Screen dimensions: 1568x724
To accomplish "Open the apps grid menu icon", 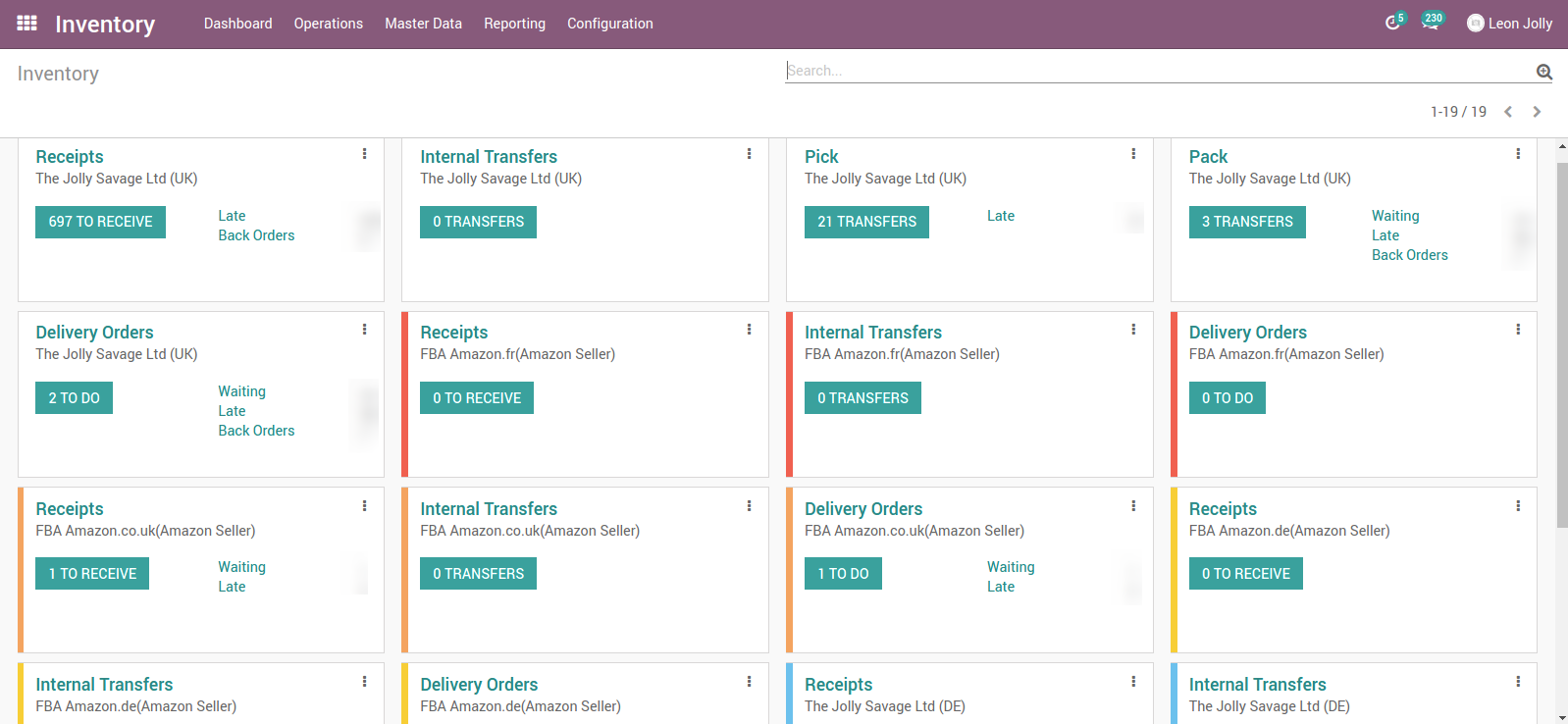I will point(27,24).
